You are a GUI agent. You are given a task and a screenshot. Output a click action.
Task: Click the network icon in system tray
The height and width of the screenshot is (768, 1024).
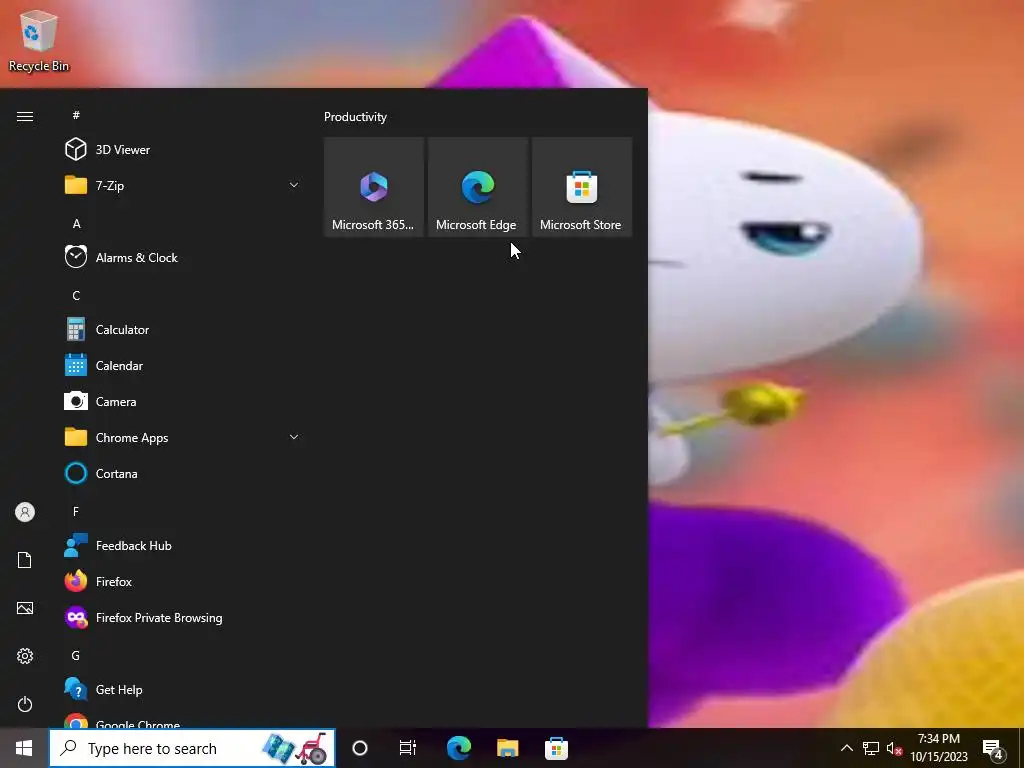871,748
